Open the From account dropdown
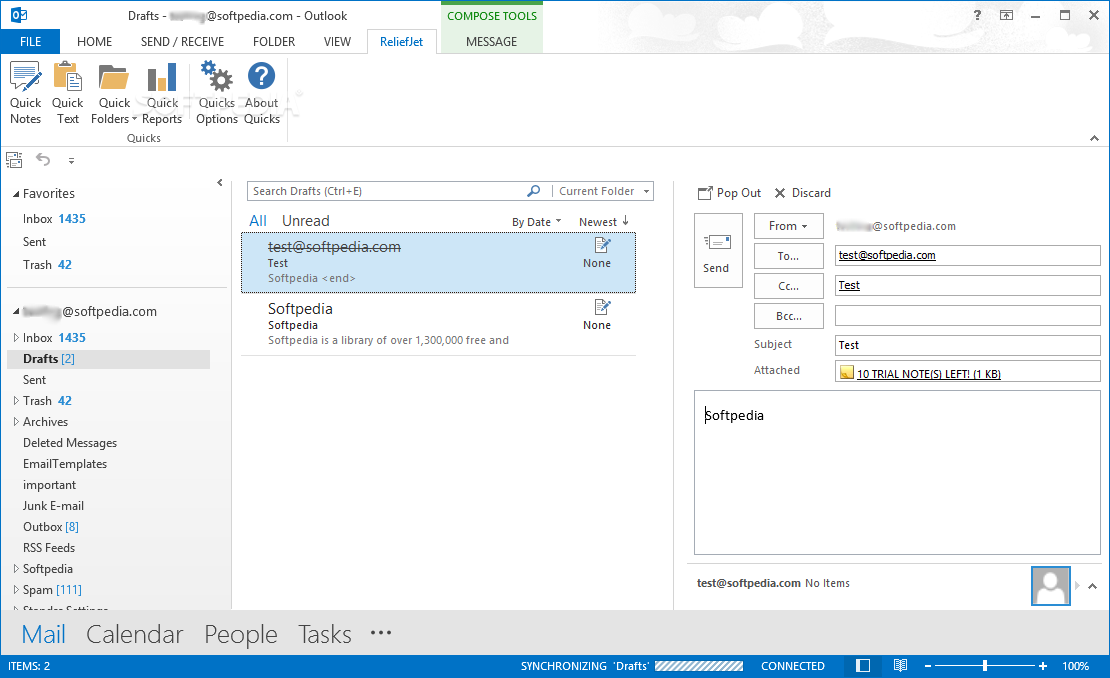 pos(789,226)
